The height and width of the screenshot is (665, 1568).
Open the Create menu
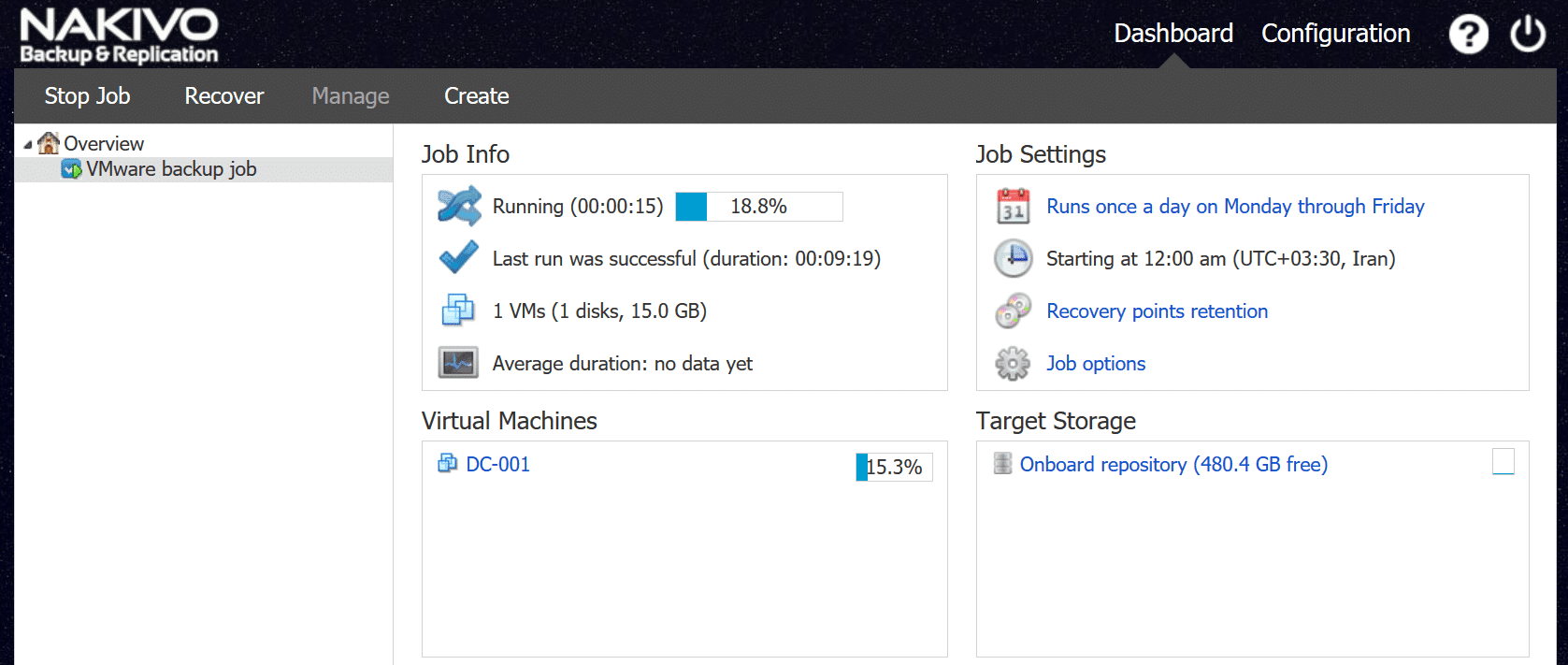tap(477, 95)
